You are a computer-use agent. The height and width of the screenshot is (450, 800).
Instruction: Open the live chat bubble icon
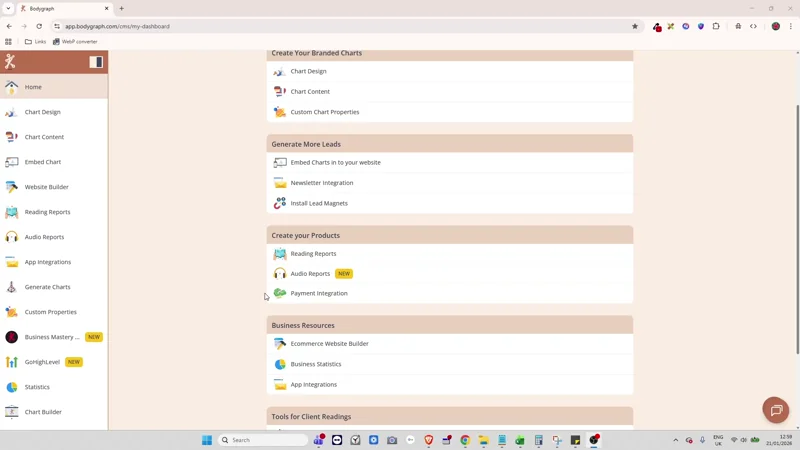[775, 410]
